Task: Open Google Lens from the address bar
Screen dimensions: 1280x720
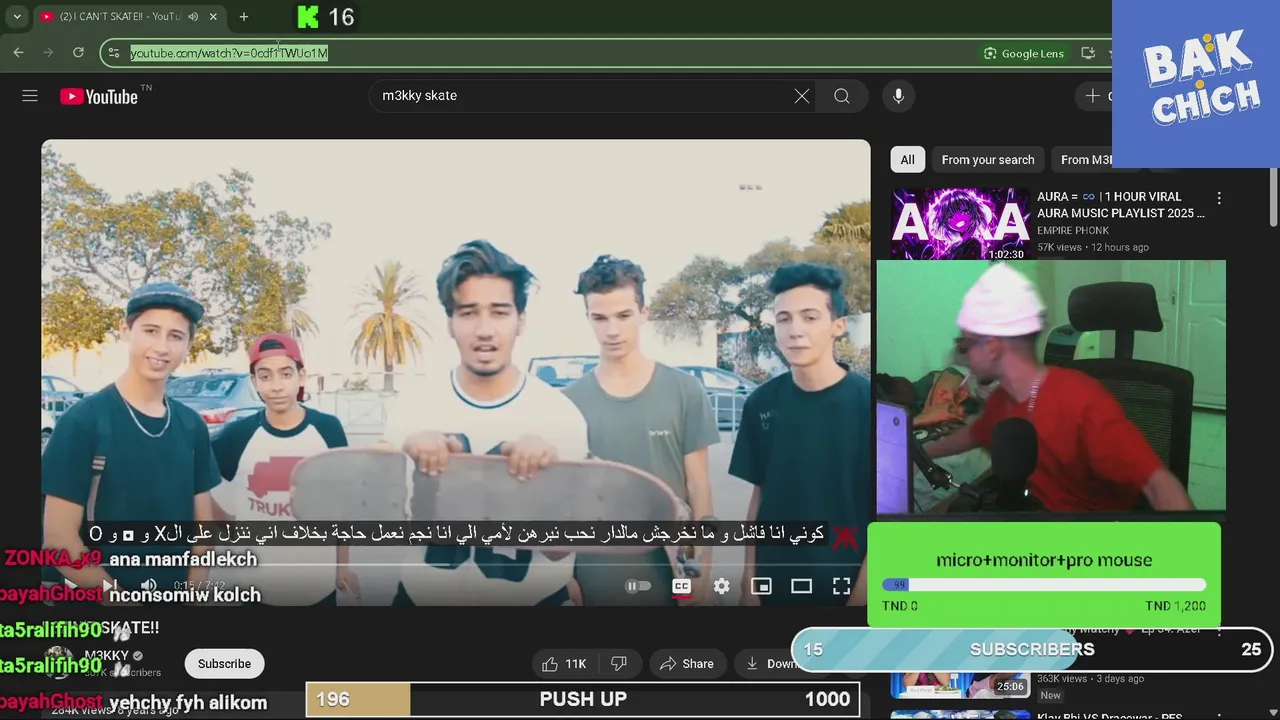Action: 1023,53
